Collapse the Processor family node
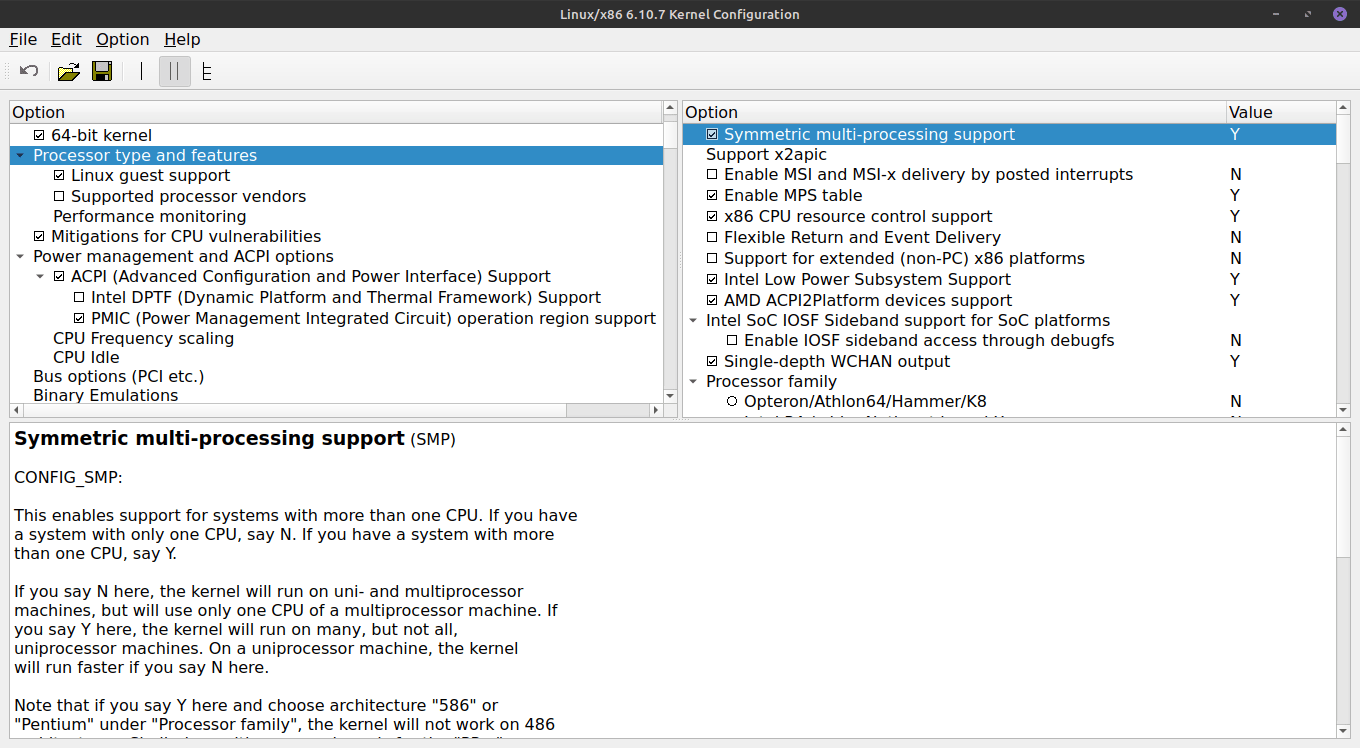 [x=693, y=382]
